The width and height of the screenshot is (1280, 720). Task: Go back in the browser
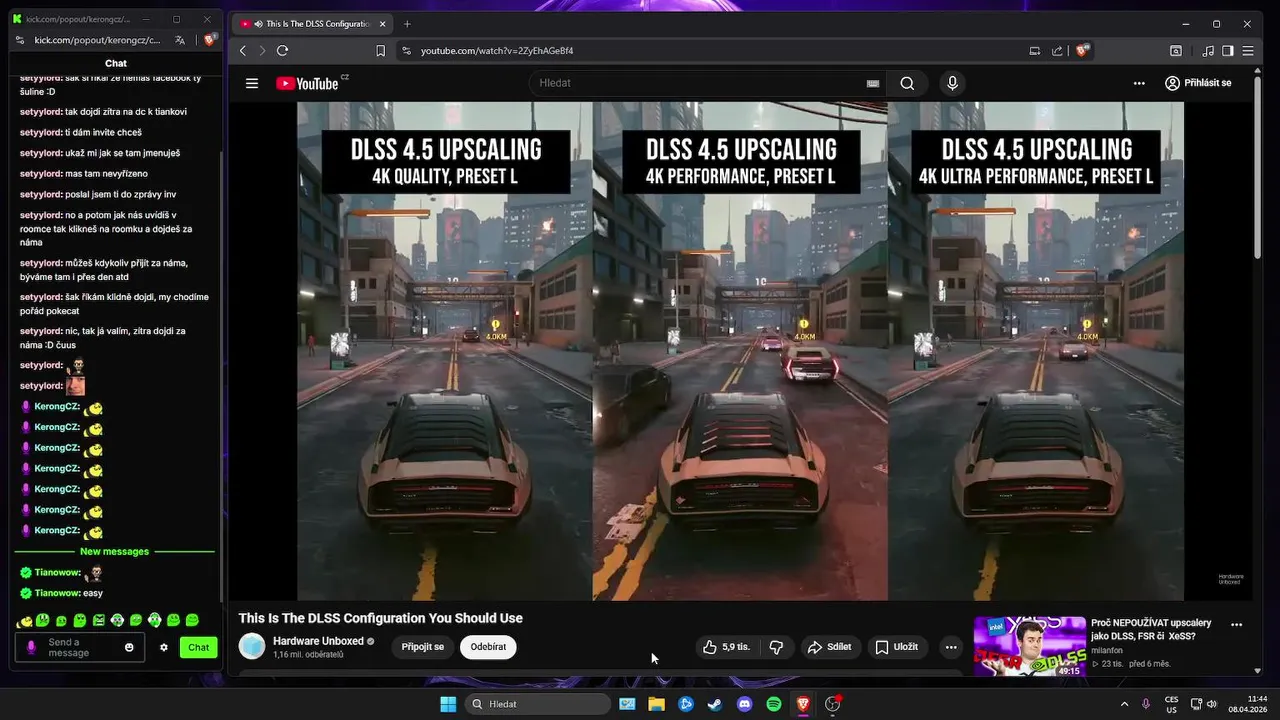(x=243, y=50)
